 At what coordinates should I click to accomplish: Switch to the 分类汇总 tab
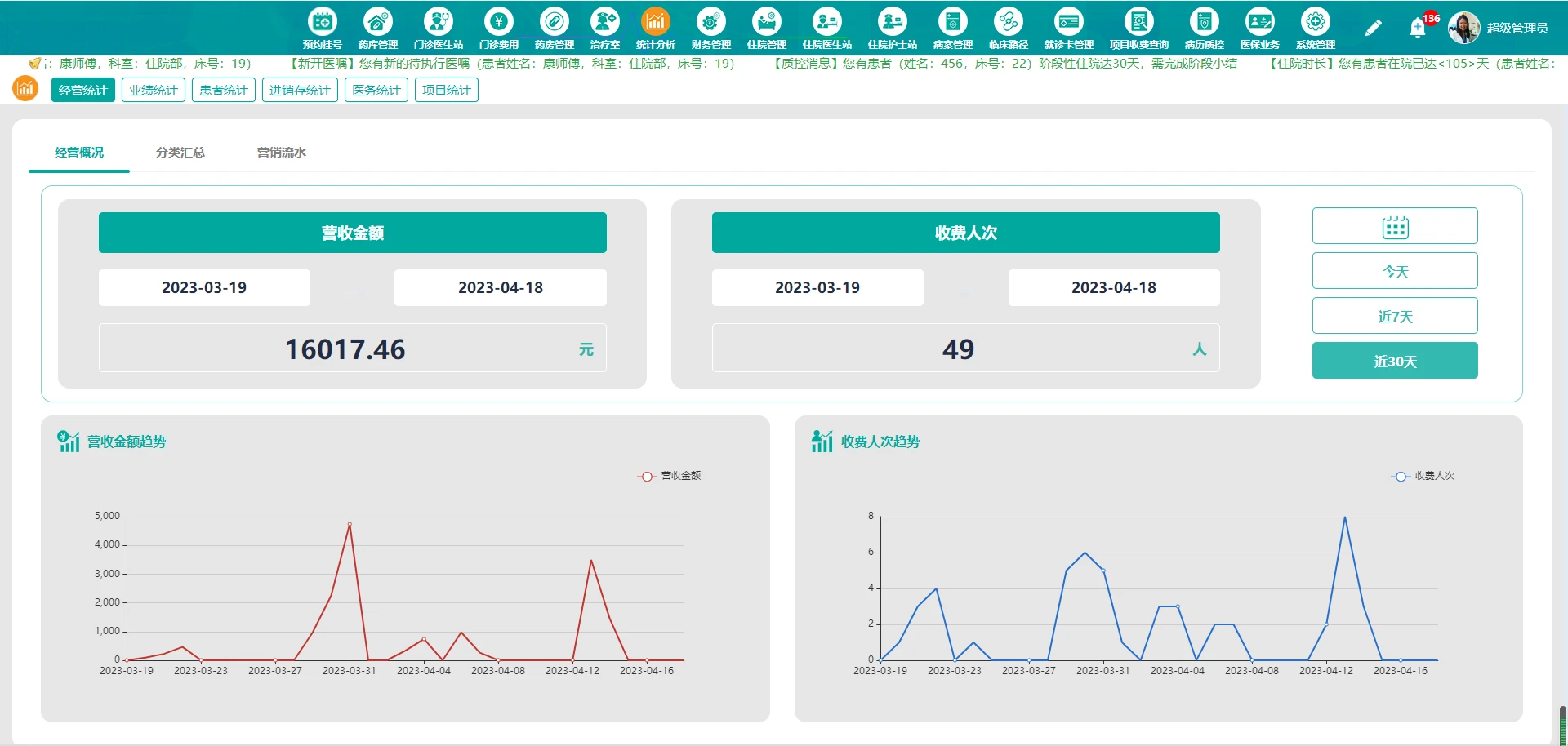point(180,153)
